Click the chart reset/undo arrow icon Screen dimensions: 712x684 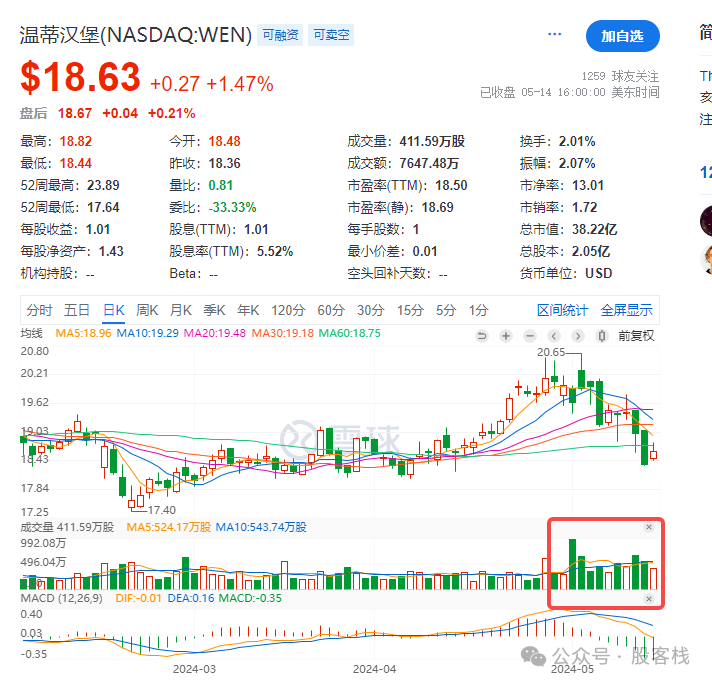(x=482, y=336)
